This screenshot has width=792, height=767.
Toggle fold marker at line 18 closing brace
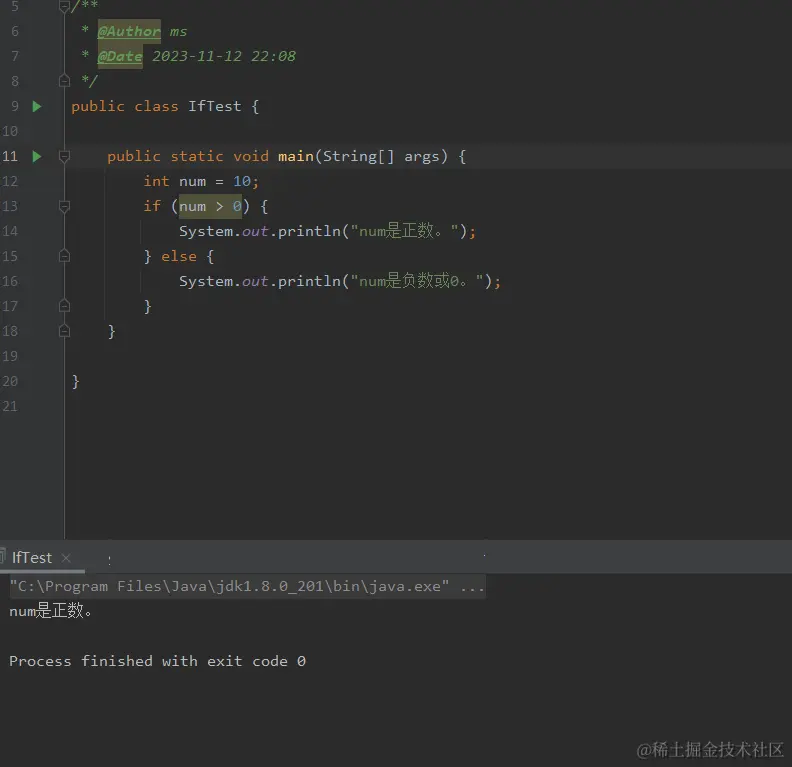click(64, 331)
